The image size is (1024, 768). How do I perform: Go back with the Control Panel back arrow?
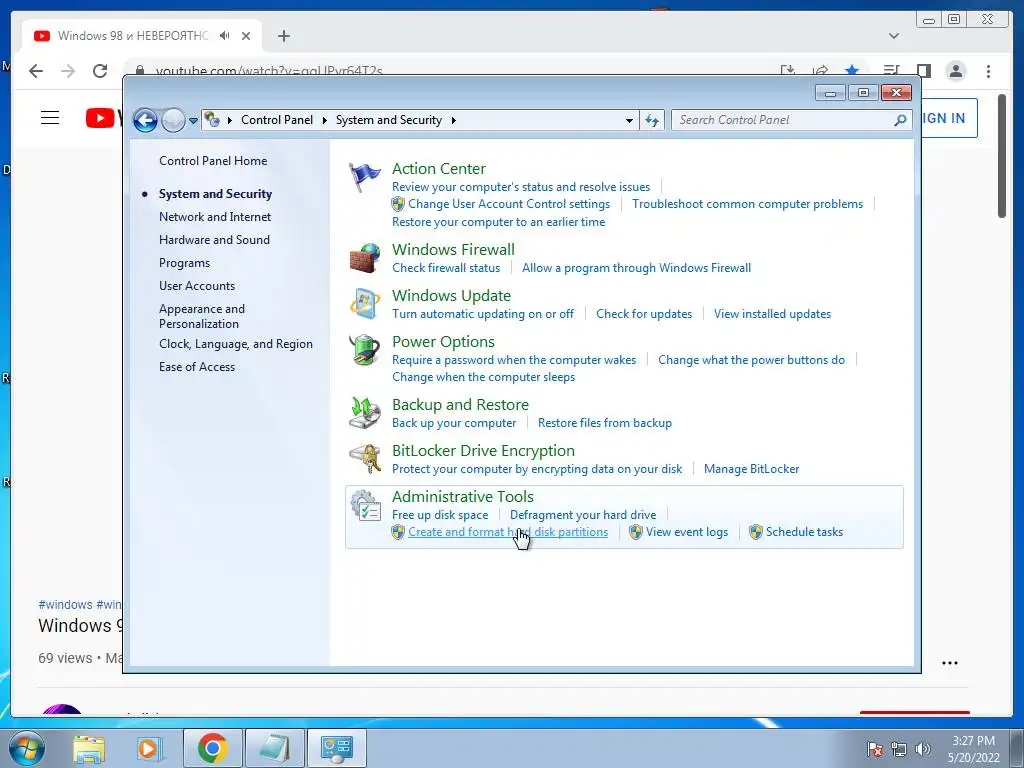(x=145, y=120)
